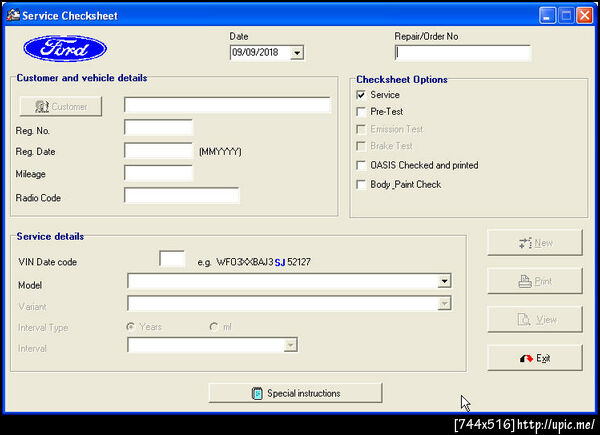
Task: Click the Checksheet Options heading
Action: point(402,80)
